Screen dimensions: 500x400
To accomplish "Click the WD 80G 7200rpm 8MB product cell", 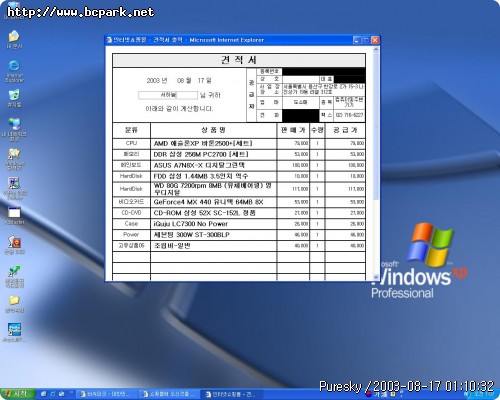I will coord(213,189).
